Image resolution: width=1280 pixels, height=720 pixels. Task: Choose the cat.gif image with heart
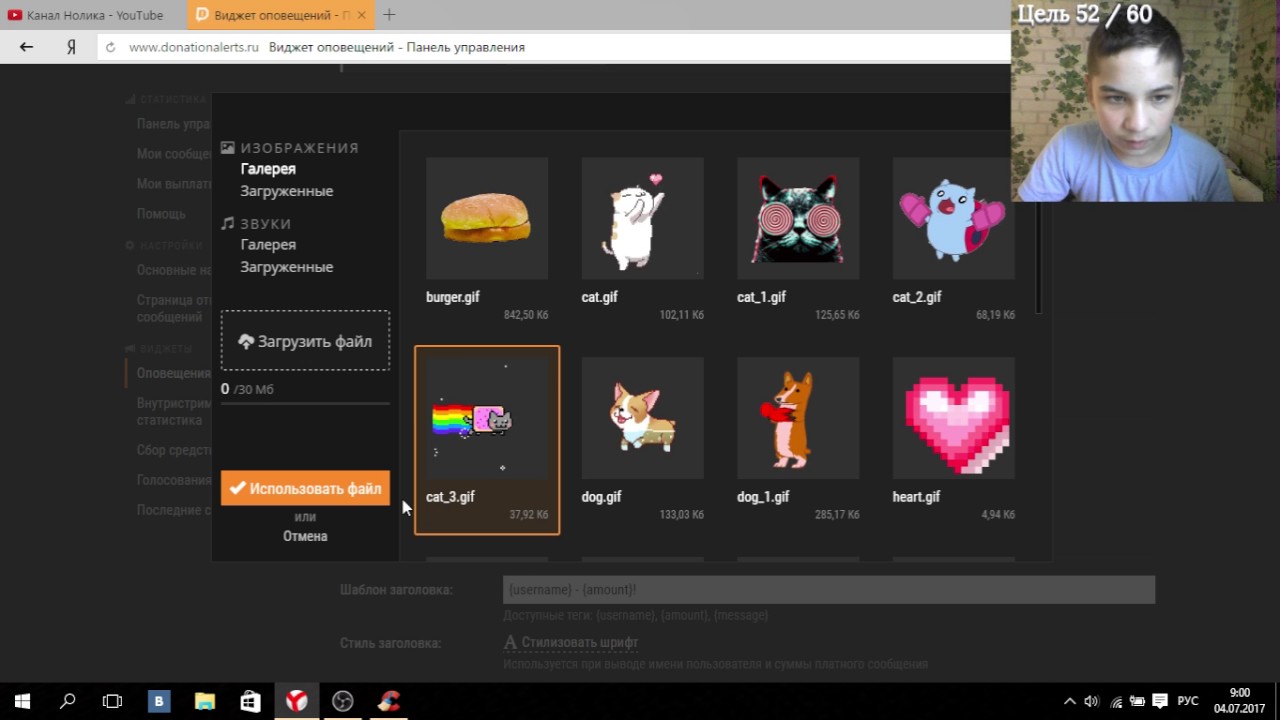pos(642,218)
